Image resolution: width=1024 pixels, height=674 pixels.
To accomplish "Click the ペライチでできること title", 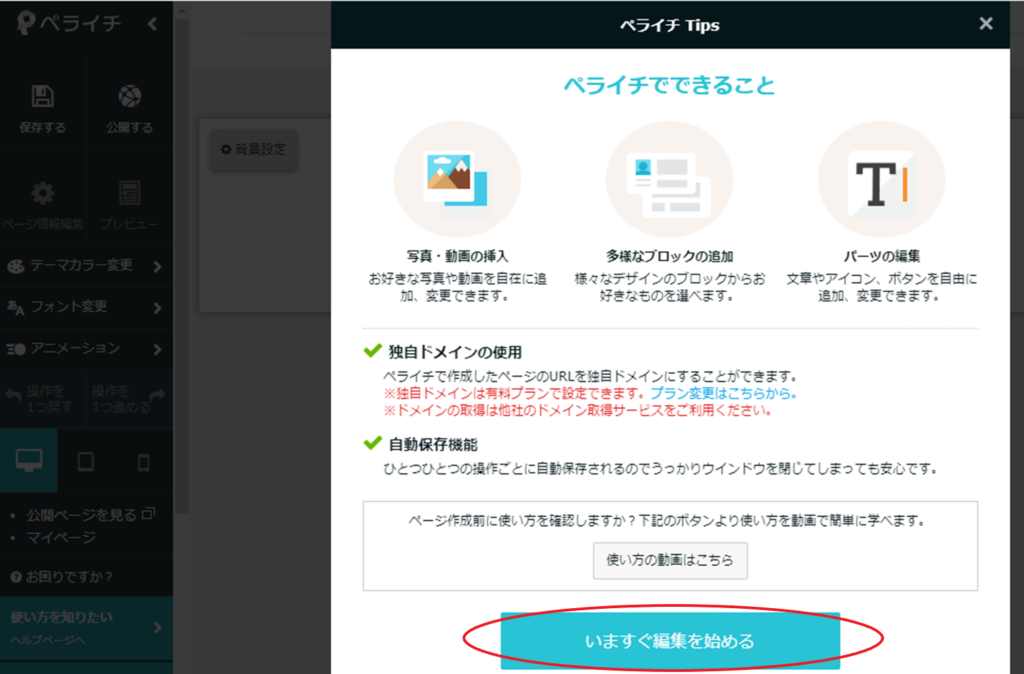I will pos(669,86).
